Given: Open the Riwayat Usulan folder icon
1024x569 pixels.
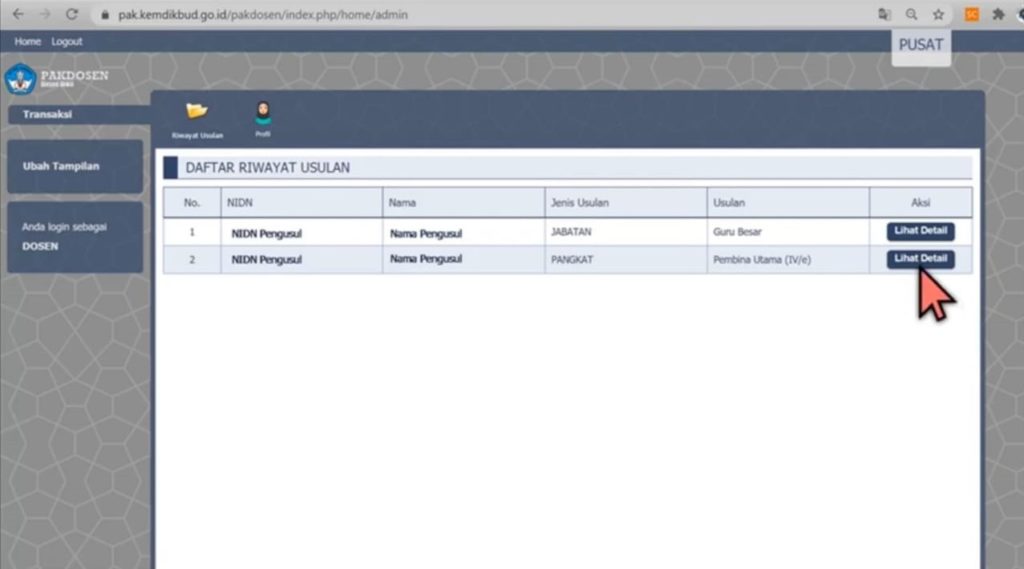Looking at the screenshot, I should click(x=197, y=112).
